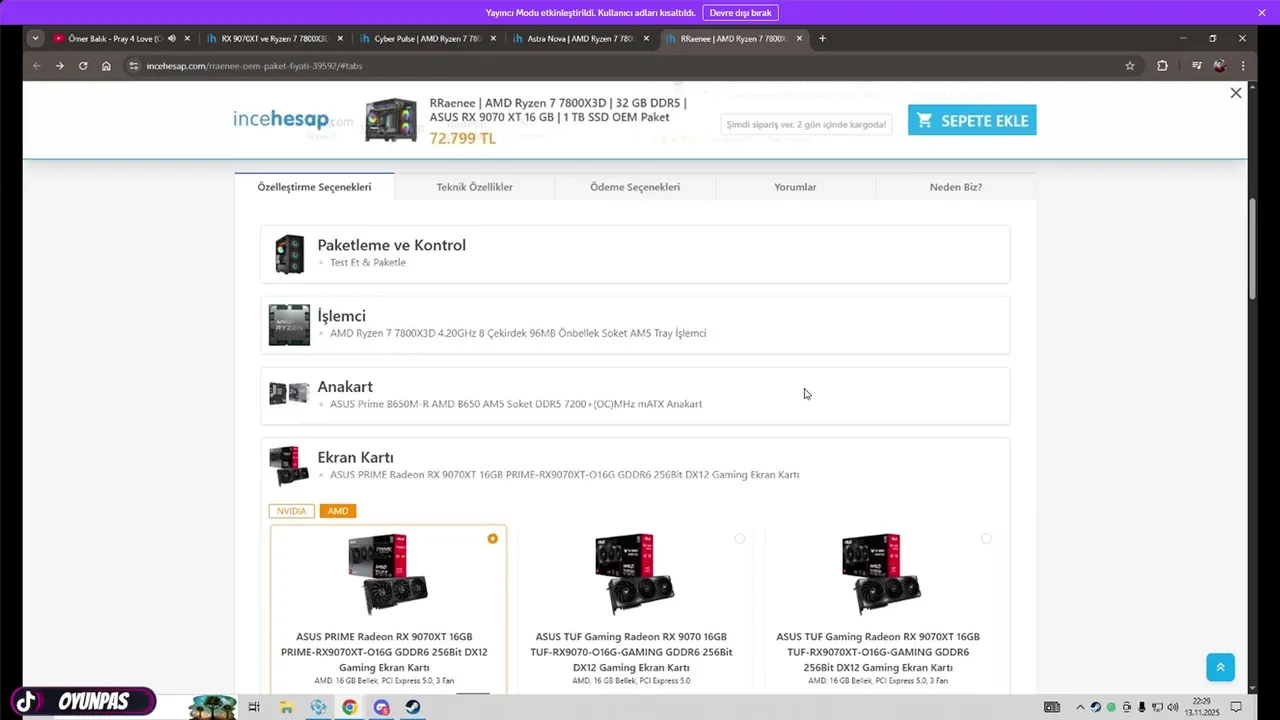Open the Ödeme Seçenekleri tab

[635, 187]
